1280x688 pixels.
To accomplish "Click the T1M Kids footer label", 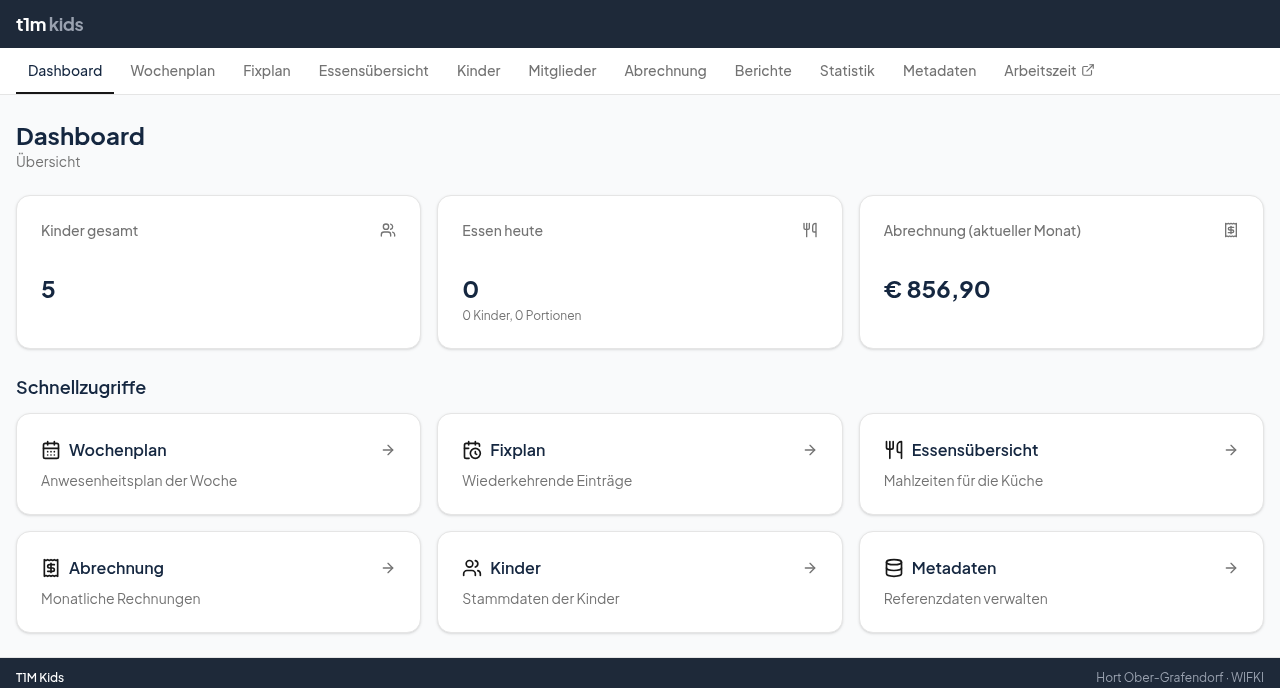I will coord(40,677).
